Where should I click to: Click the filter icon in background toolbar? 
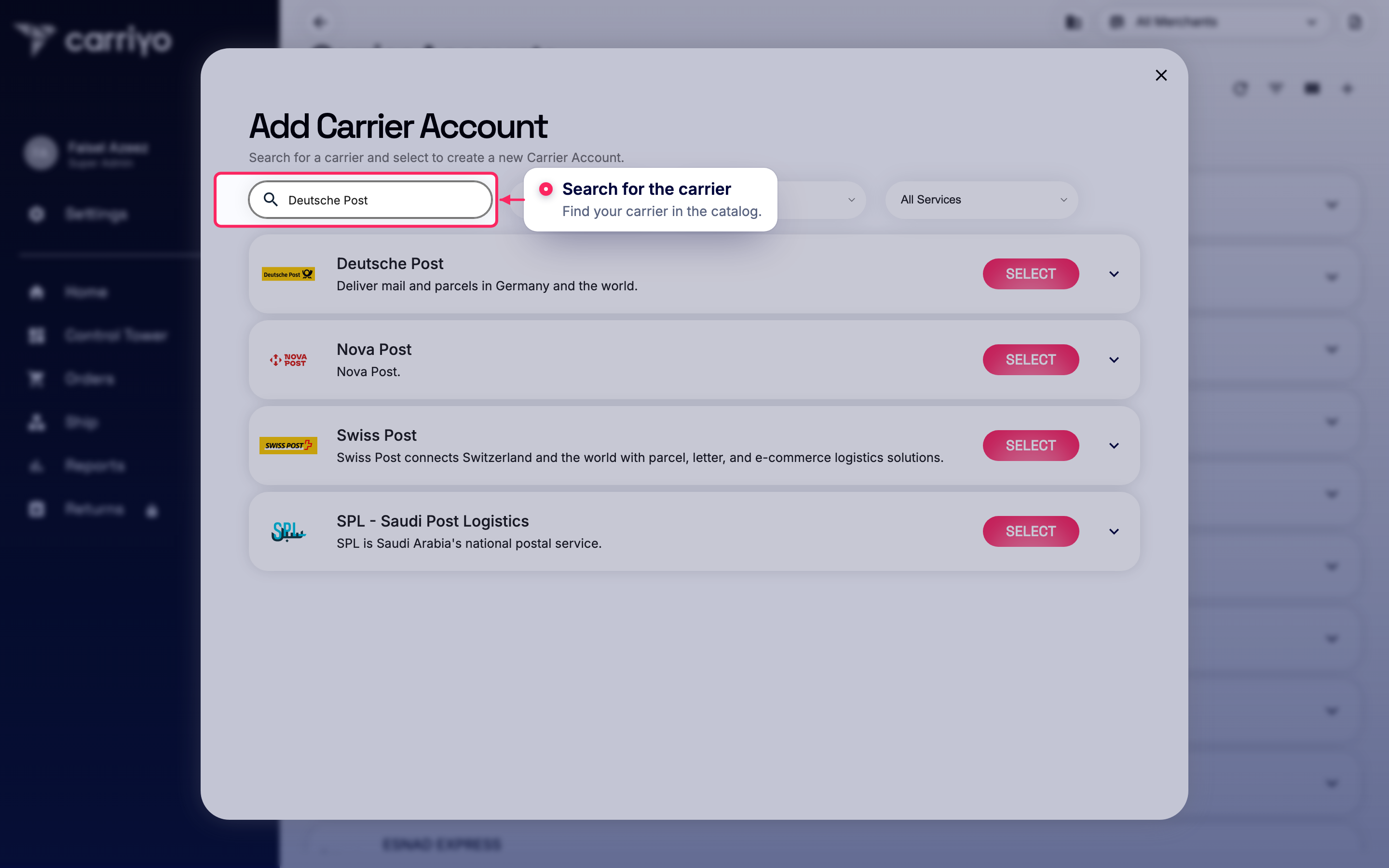click(x=1276, y=88)
